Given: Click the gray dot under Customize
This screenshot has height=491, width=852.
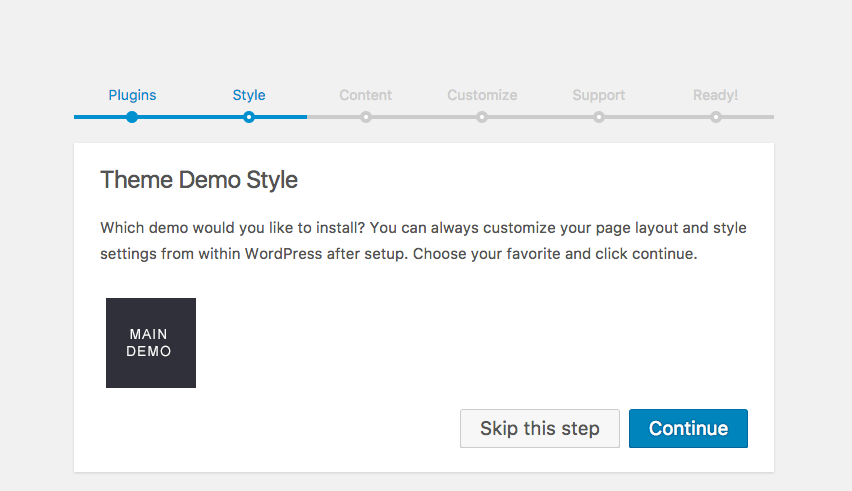Looking at the screenshot, I should click(x=482, y=117).
